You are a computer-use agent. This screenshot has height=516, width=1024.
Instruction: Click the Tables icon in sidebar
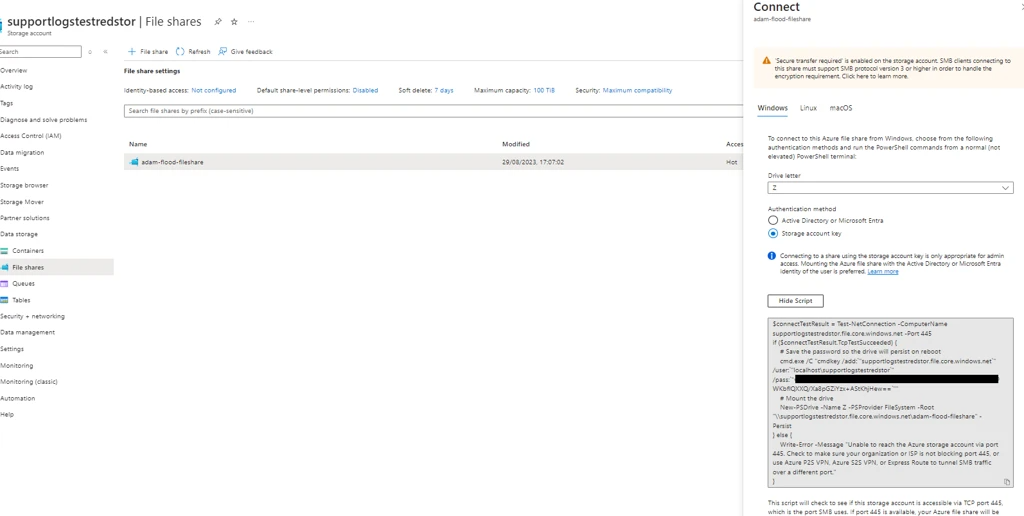[x=5, y=300]
